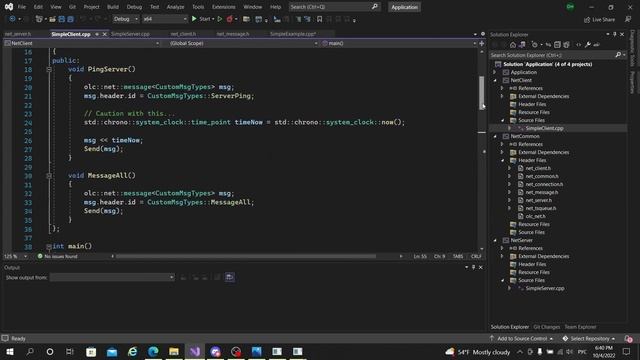Close the SimpleClient.cpp tab
Image resolution: width=640 pixels, height=360 pixels.
click(104, 34)
